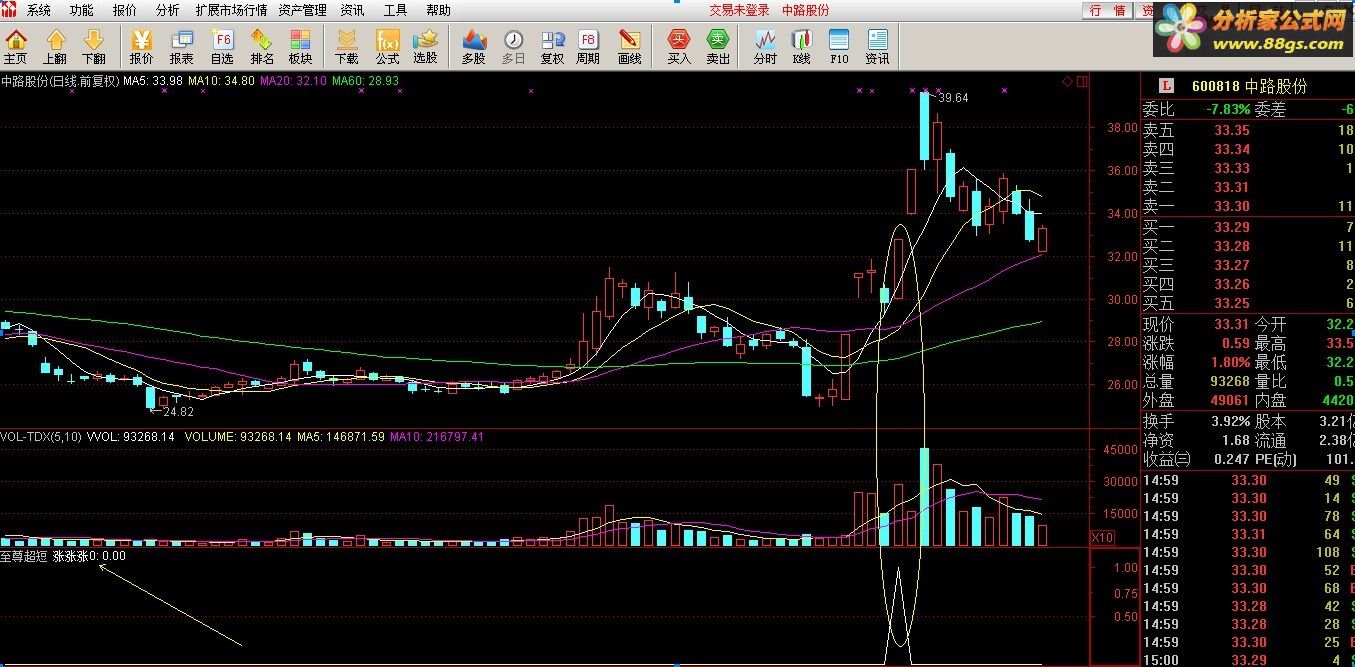The height and width of the screenshot is (667, 1355).
Task: Open 系统 menu
Action: pos(39,10)
